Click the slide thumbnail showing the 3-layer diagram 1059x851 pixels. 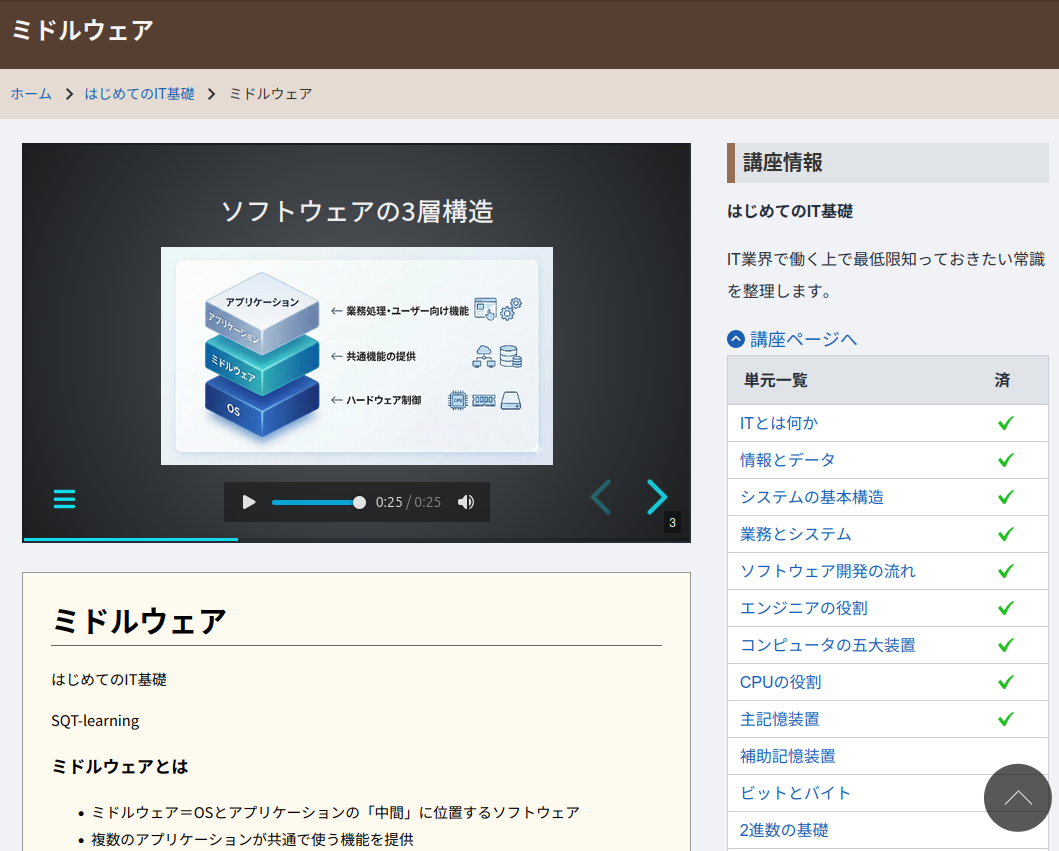pos(356,356)
